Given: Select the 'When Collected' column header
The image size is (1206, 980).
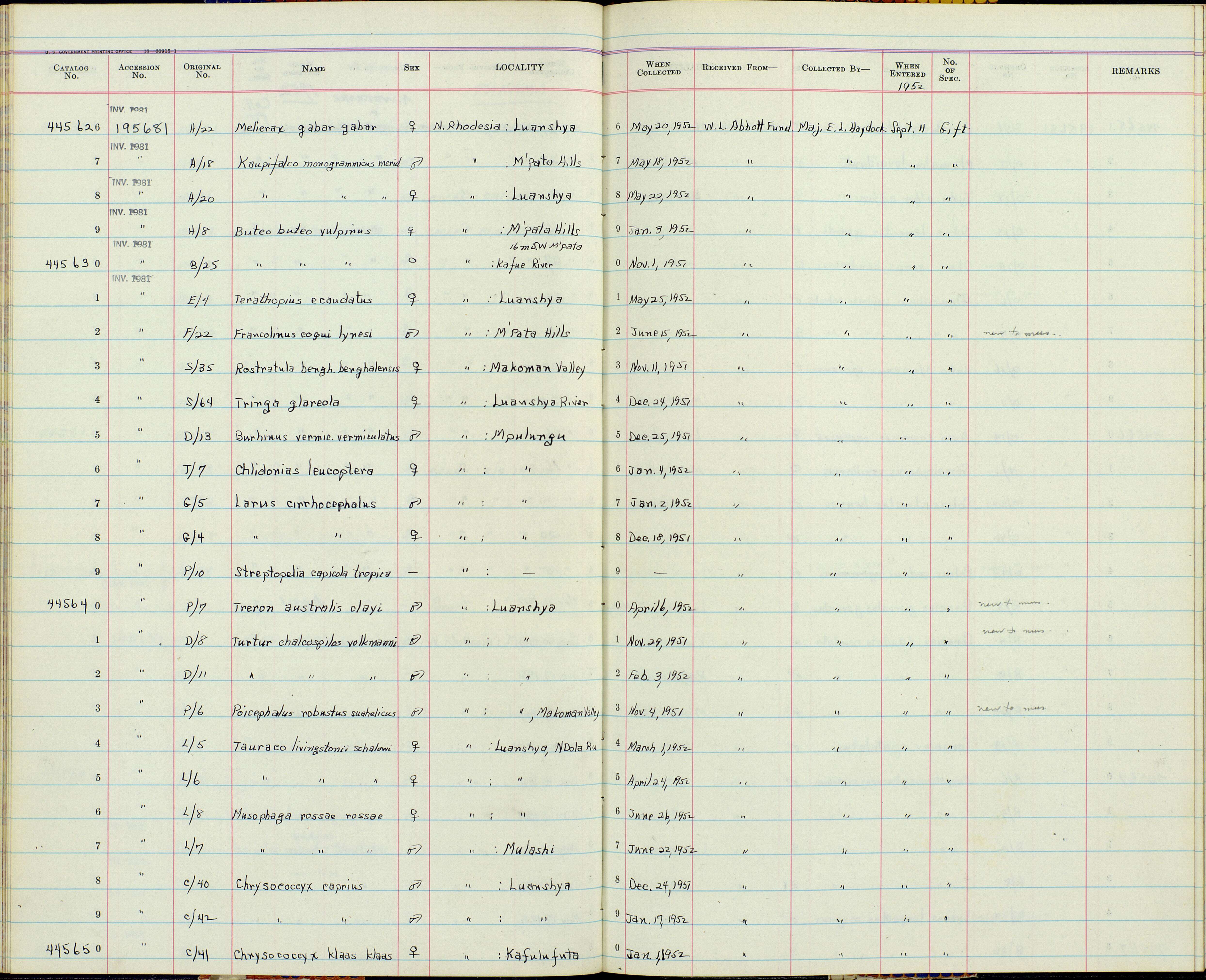Looking at the screenshot, I should click(658, 68).
